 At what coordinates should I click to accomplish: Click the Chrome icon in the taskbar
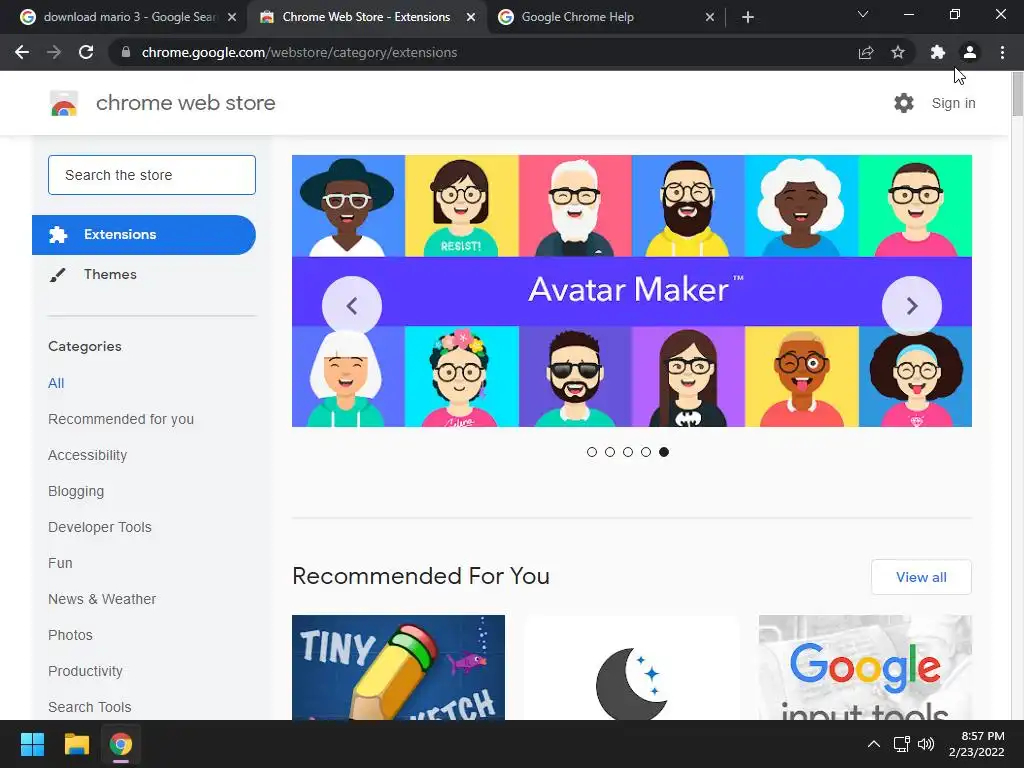[x=121, y=744]
